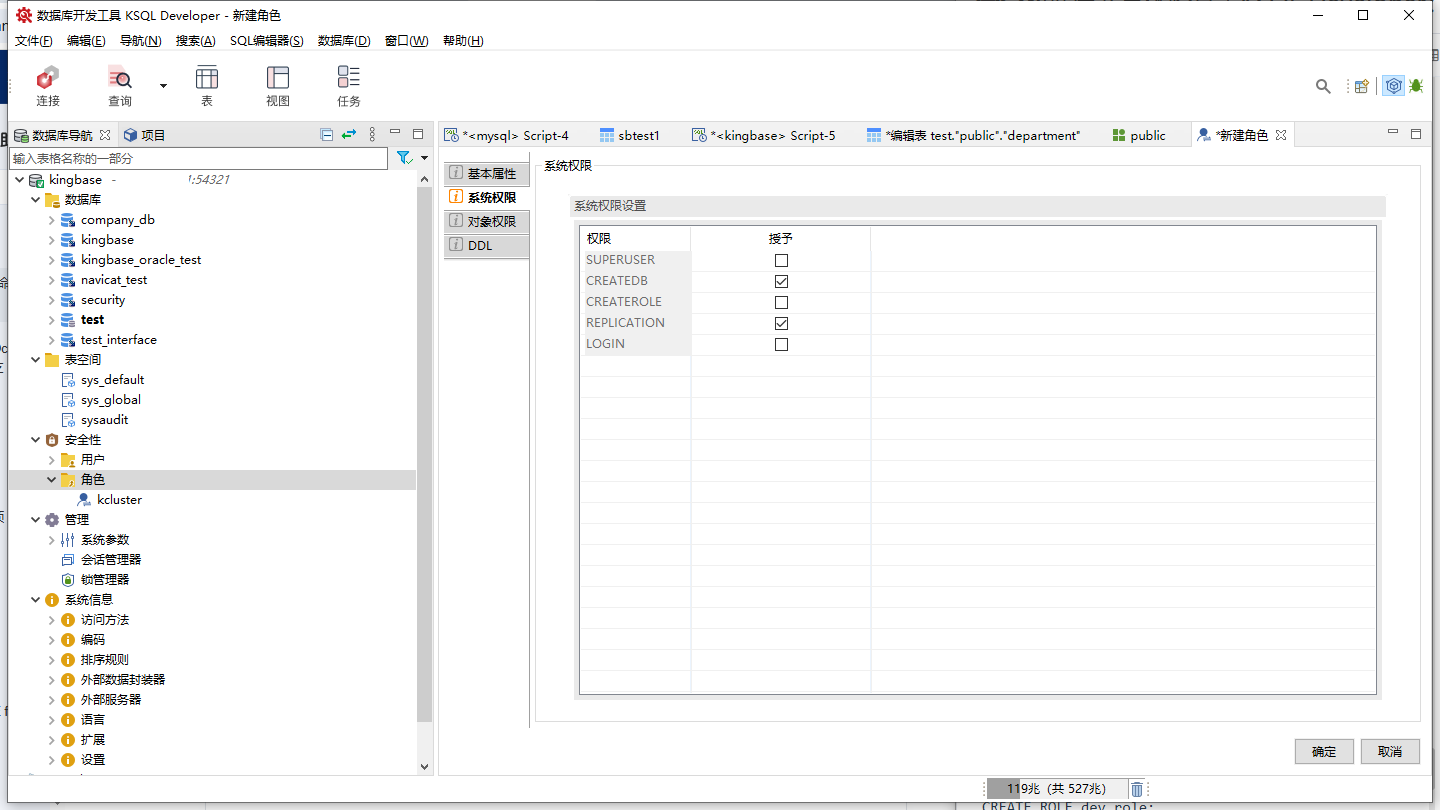Screen dimensions: 1440x810
Task: Click the collapse-all icon in the navigator header
Action: click(327, 134)
